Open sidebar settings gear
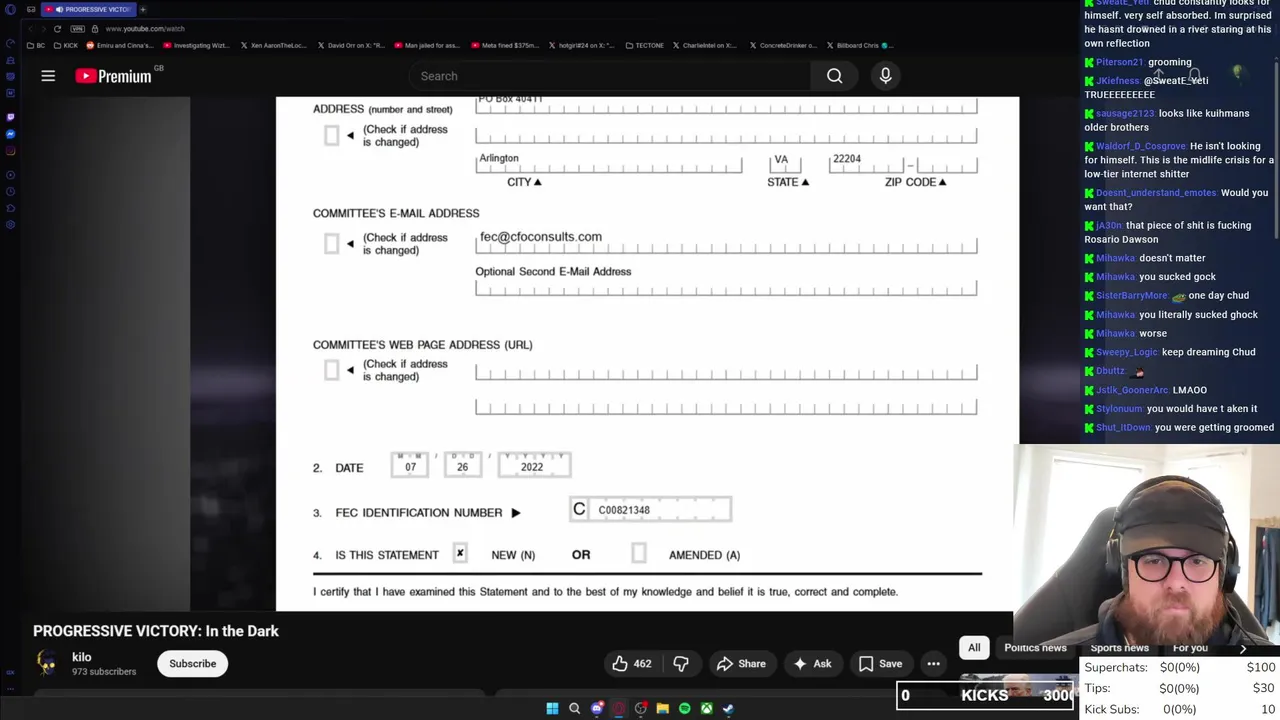The width and height of the screenshot is (1280, 720). [x=10, y=225]
